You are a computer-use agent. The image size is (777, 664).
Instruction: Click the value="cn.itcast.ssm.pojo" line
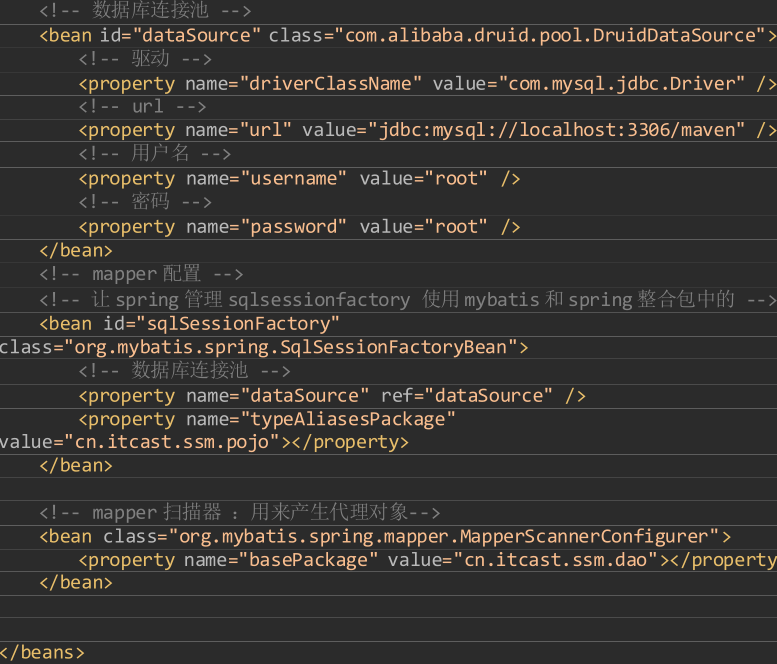[x=204, y=442]
